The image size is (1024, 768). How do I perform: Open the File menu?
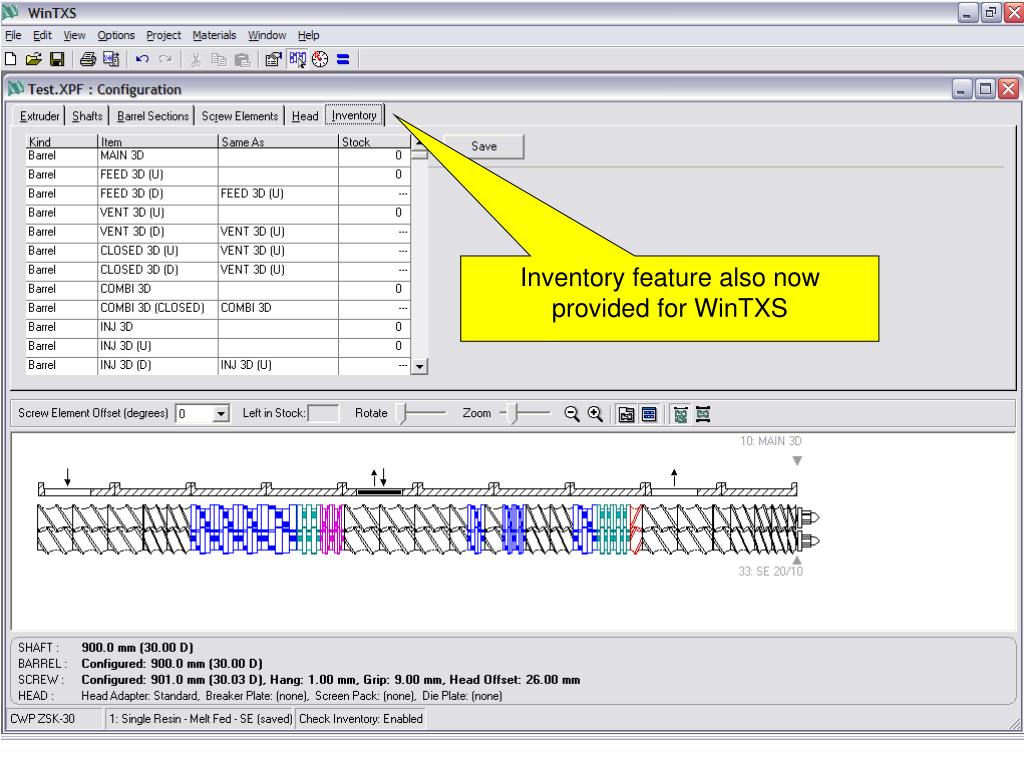(x=13, y=35)
